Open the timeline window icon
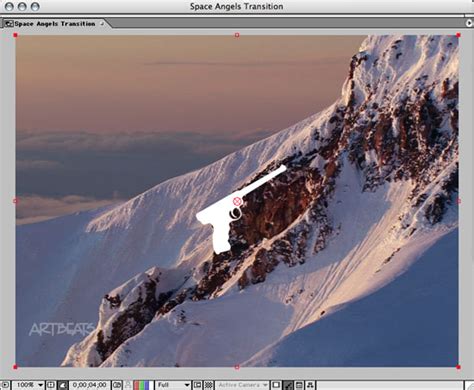 pyautogui.click(x=299, y=385)
